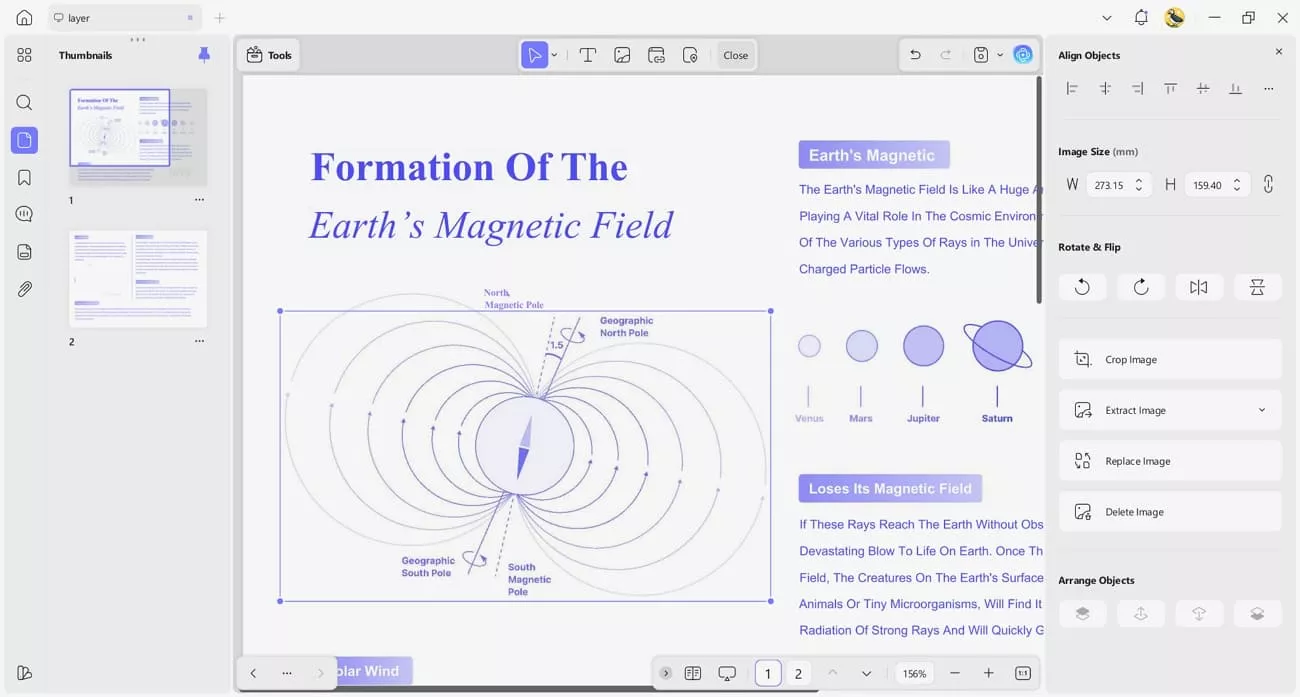Screen dimensions: 1300x697
Task: Select the toolbar tool next to Close
Action: click(690, 55)
